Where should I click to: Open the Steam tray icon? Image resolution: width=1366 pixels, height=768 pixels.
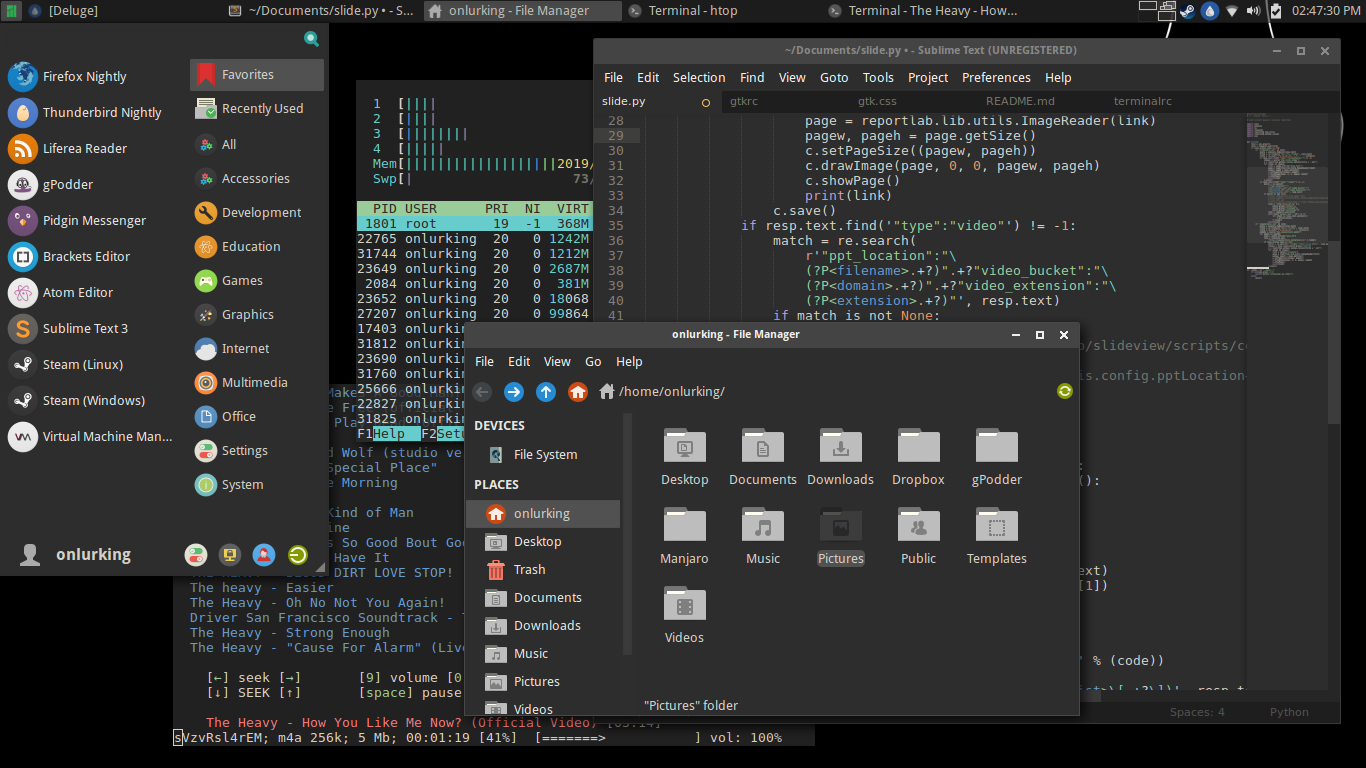coord(1187,11)
